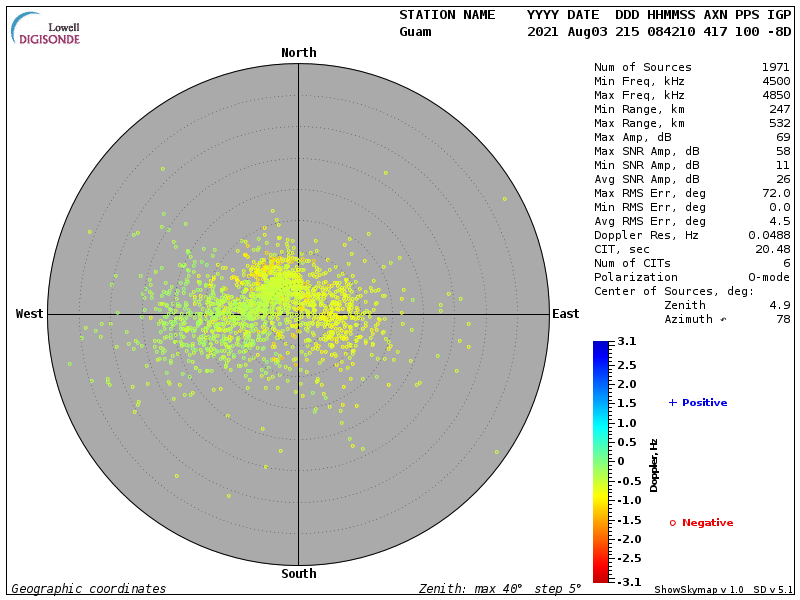Click the Lowell Digisonde logo
The height and width of the screenshot is (600, 800).
click(46, 28)
